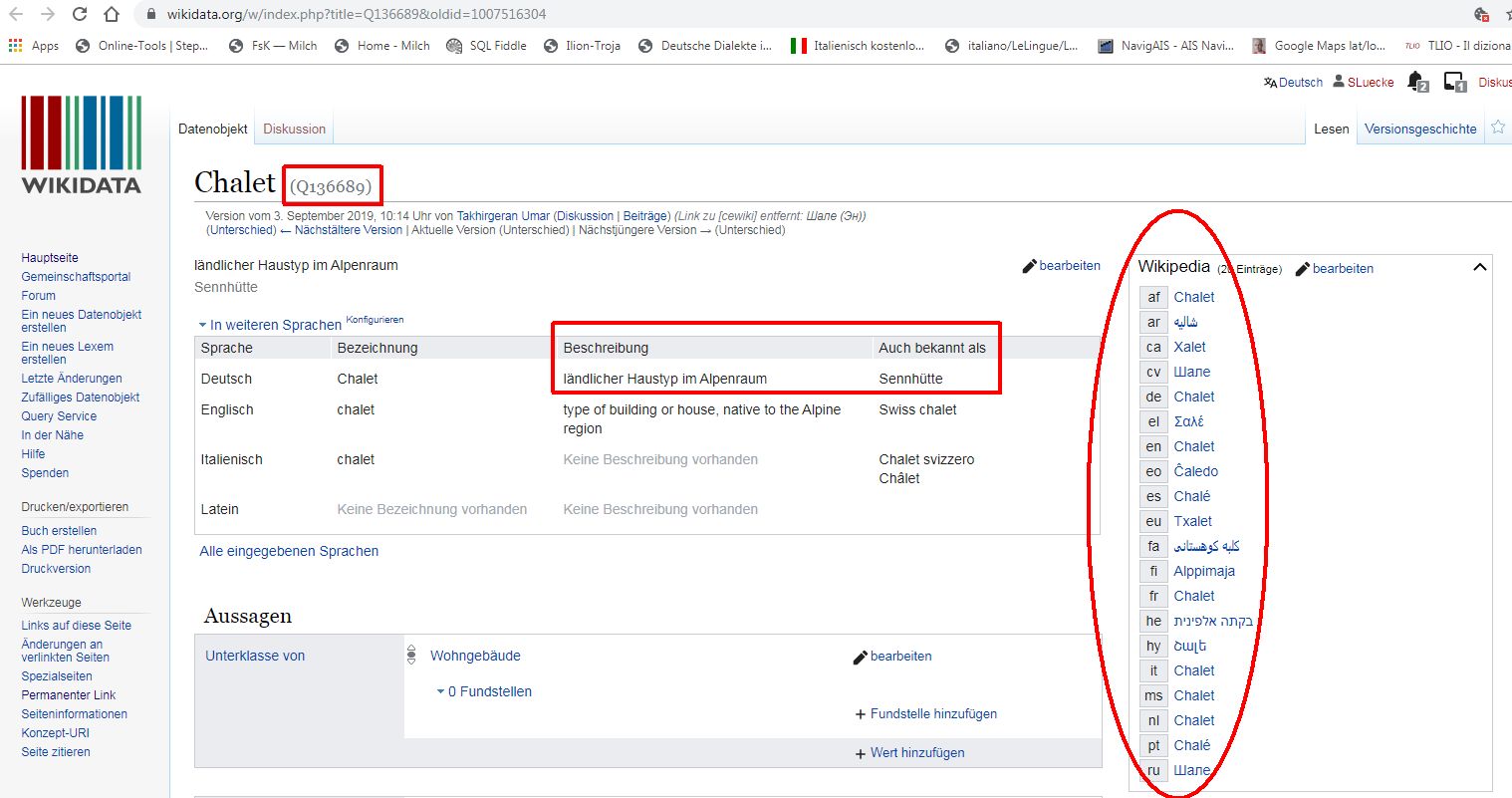
Task: Open the Finnish Alppimaja Wikipedia link
Action: (1204, 571)
